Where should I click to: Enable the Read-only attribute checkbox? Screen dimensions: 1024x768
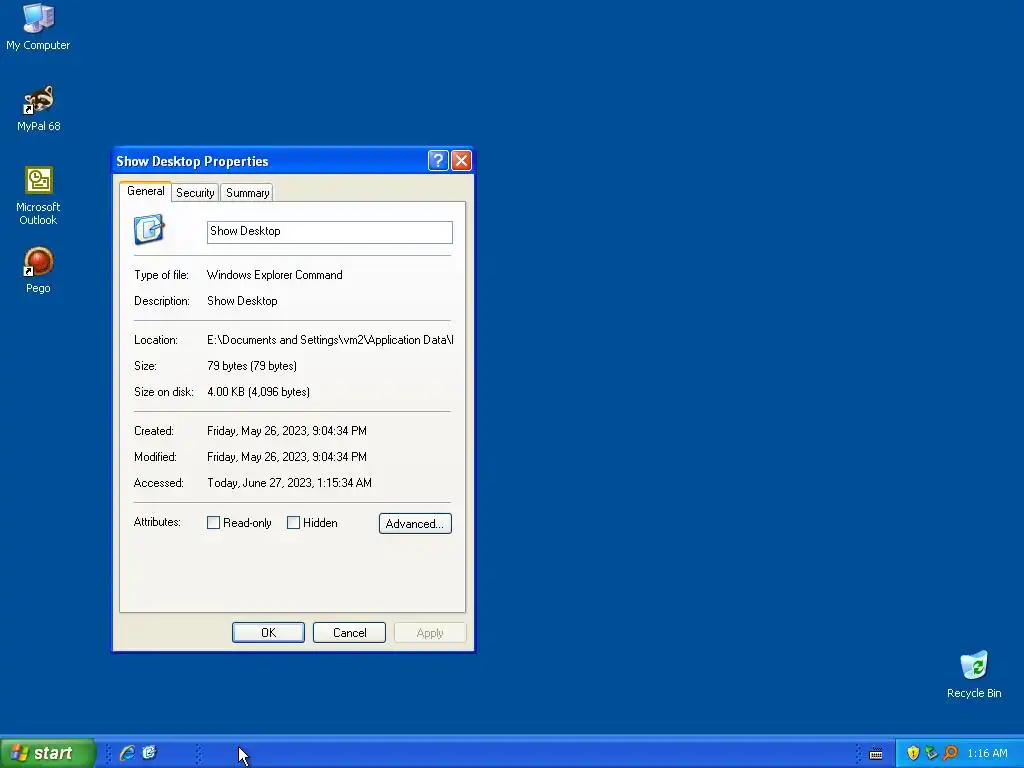(x=213, y=522)
